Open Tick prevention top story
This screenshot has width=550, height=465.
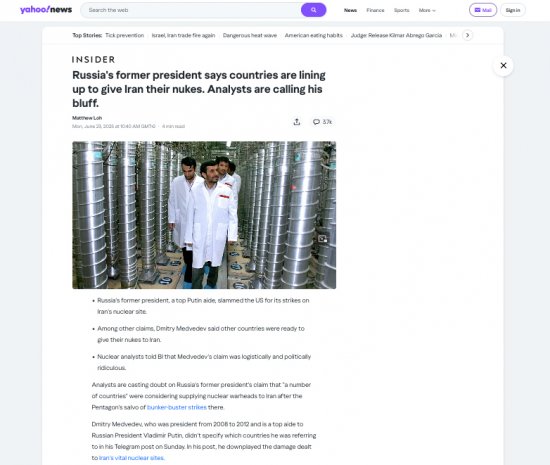[x=125, y=35]
